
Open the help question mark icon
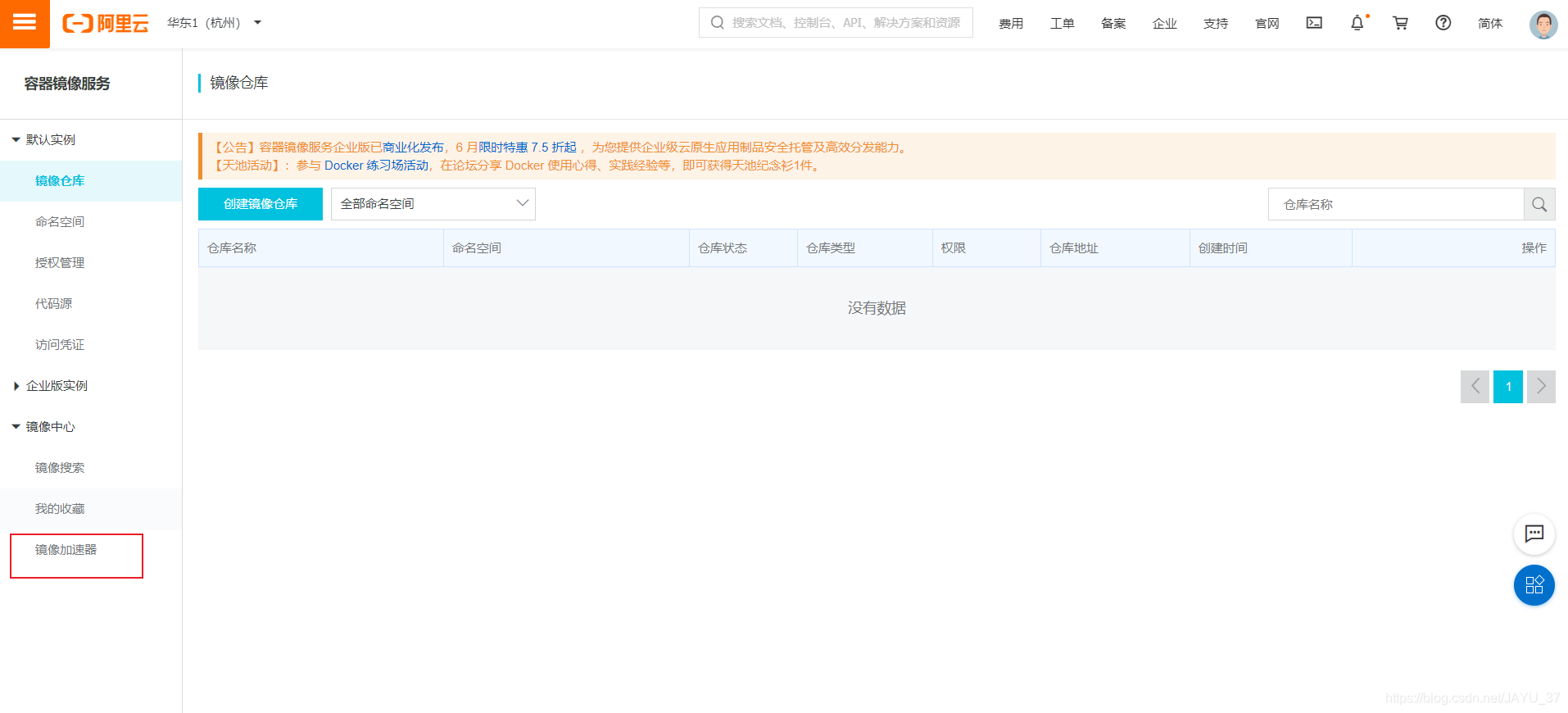coord(1443,23)
